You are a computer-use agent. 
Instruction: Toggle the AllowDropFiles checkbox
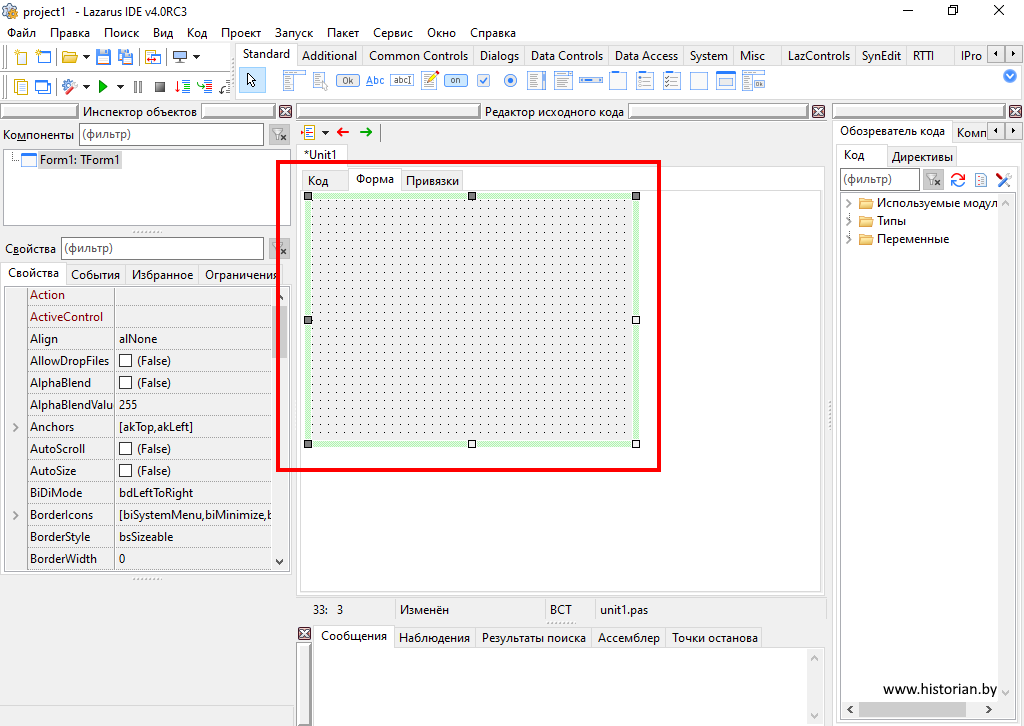(126, 361)
